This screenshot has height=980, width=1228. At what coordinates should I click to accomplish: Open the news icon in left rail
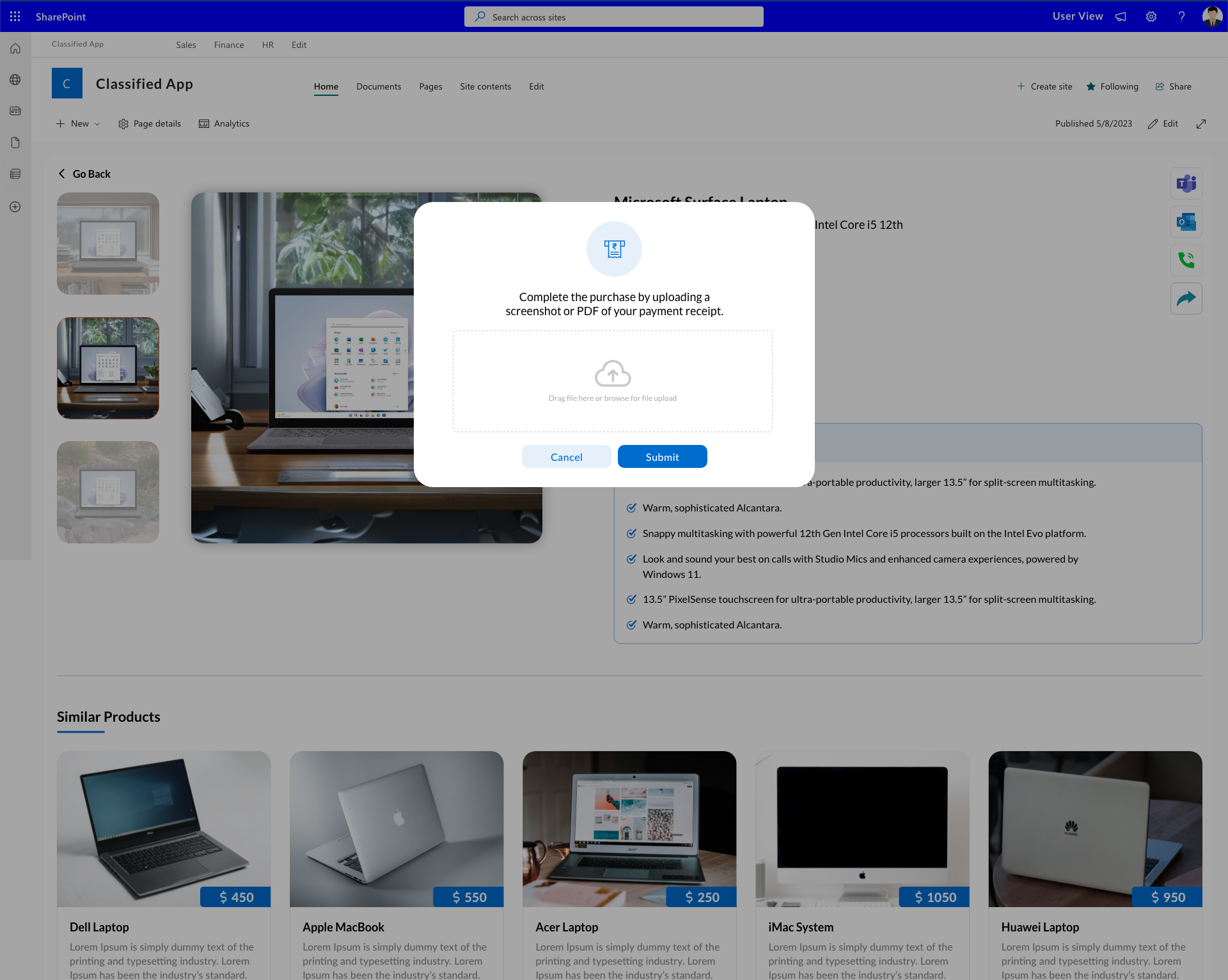pyautogui.click(x=15, y=111)
